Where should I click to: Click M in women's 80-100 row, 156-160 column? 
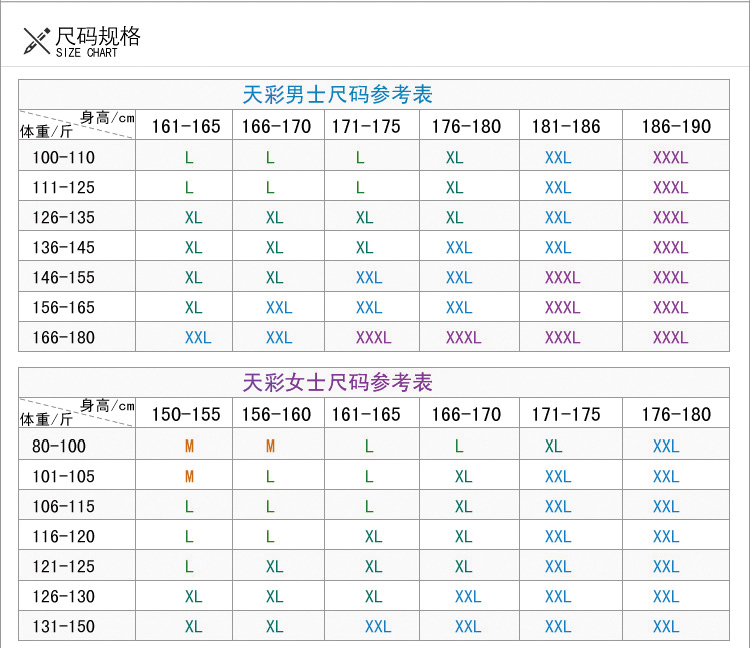270,446
